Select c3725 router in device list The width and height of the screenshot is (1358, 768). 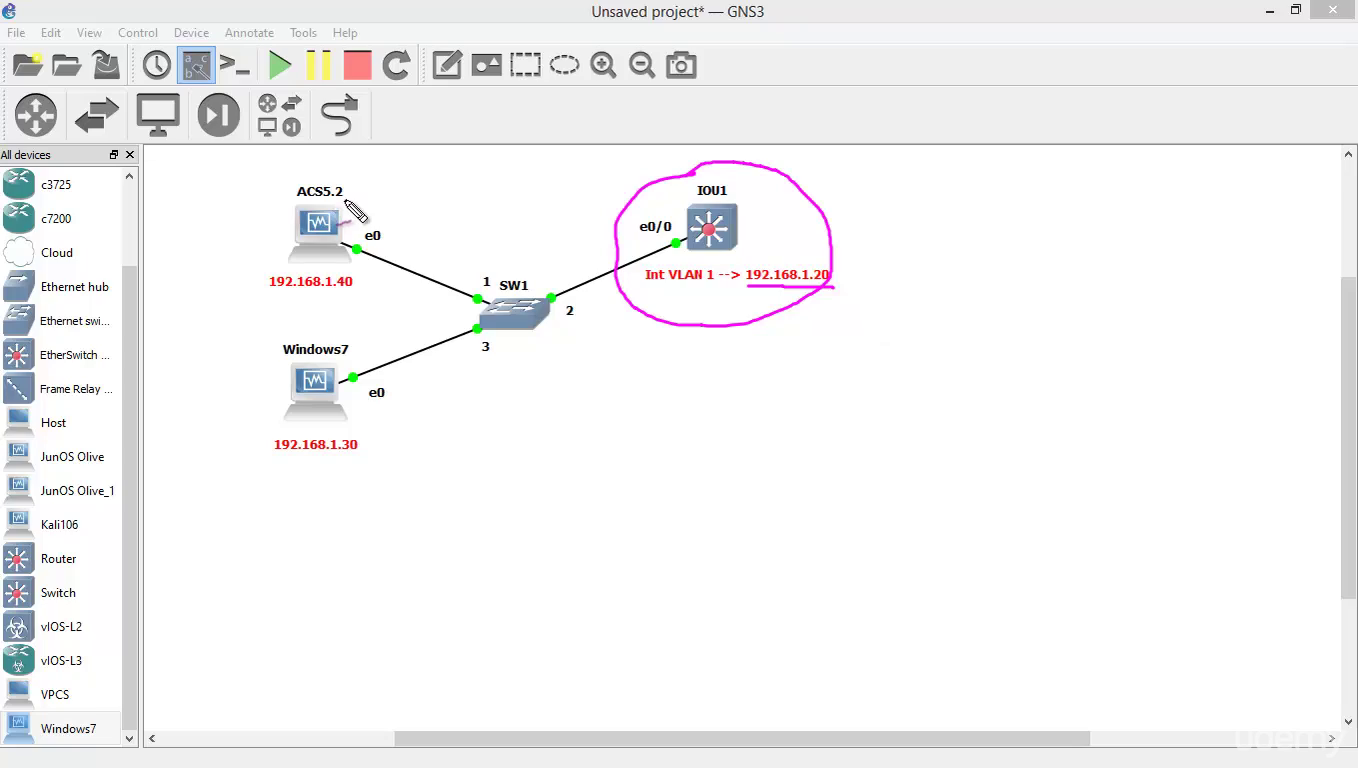[61, 184]
